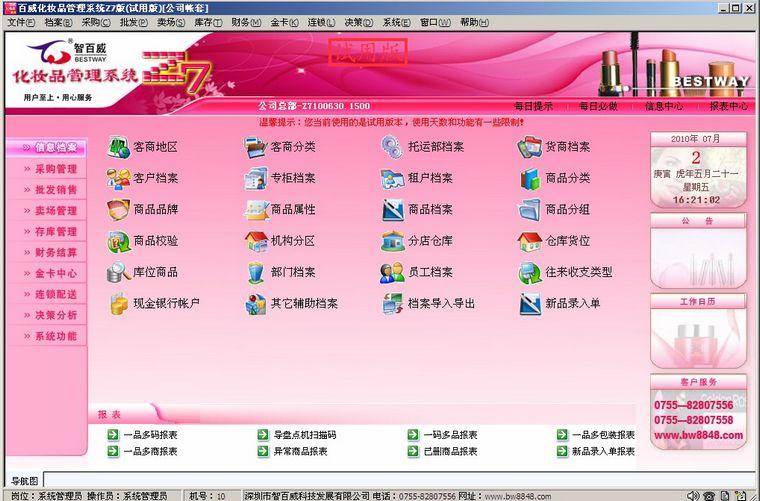Open the 商品校验 icon

118,241
